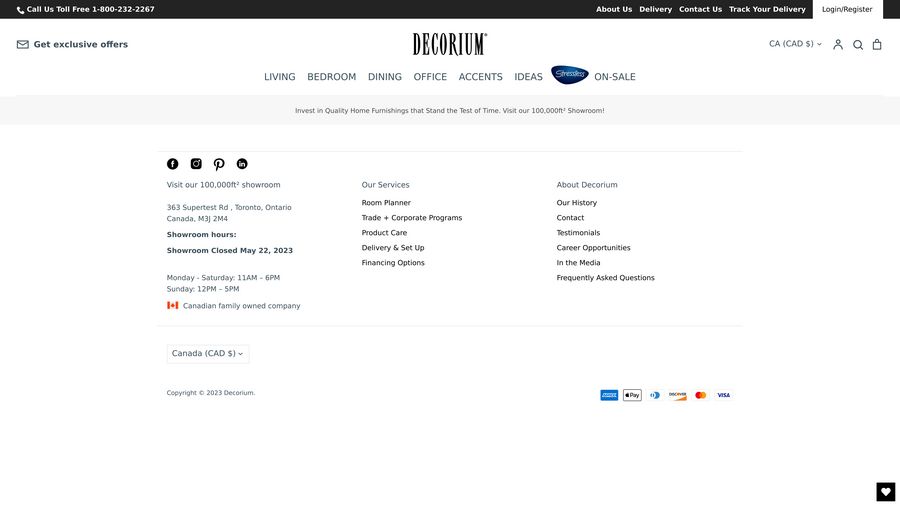Image resolution: width=900 pixels, height=506 pixels.
Task: Click the American Express payment icon
Action: point(609,395)
